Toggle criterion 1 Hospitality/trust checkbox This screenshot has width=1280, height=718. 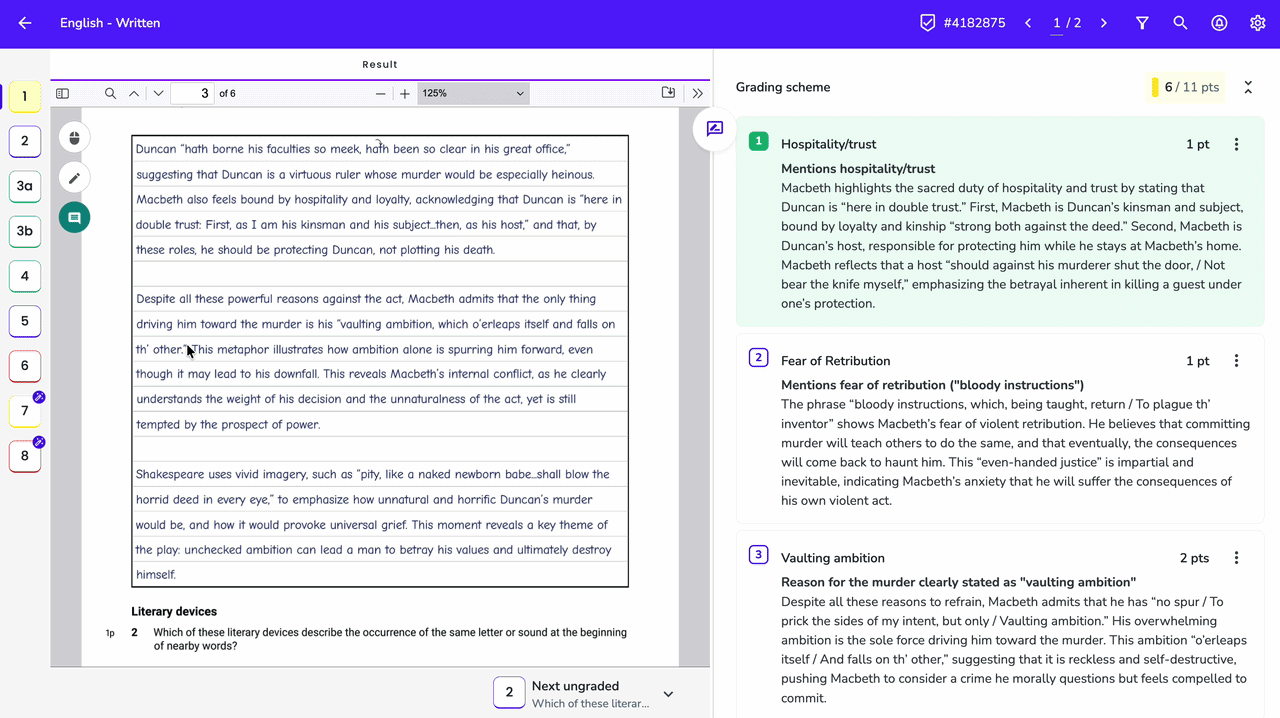pos(759,142)
